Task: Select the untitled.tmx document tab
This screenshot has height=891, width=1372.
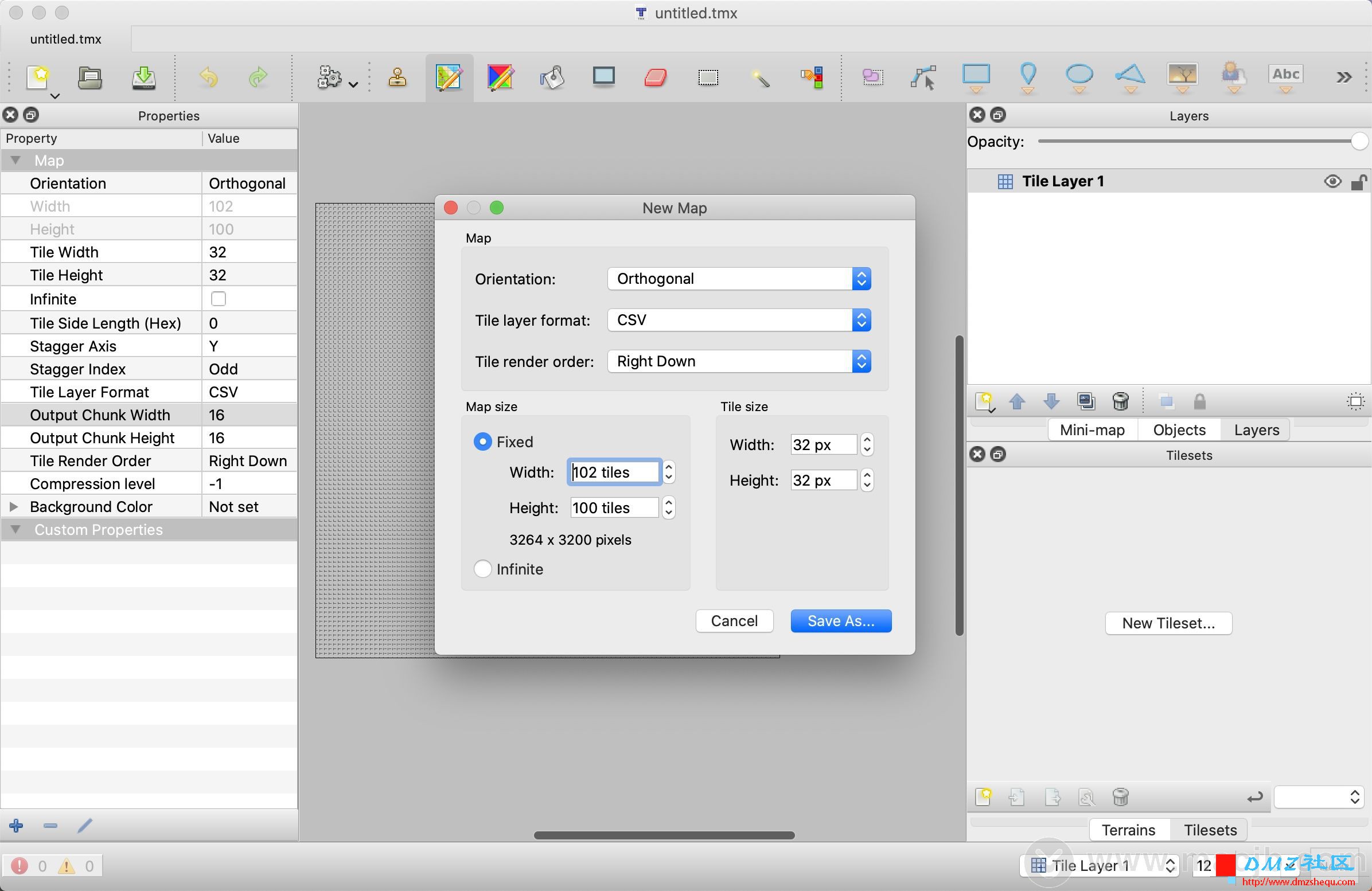Action: [66, 39]
